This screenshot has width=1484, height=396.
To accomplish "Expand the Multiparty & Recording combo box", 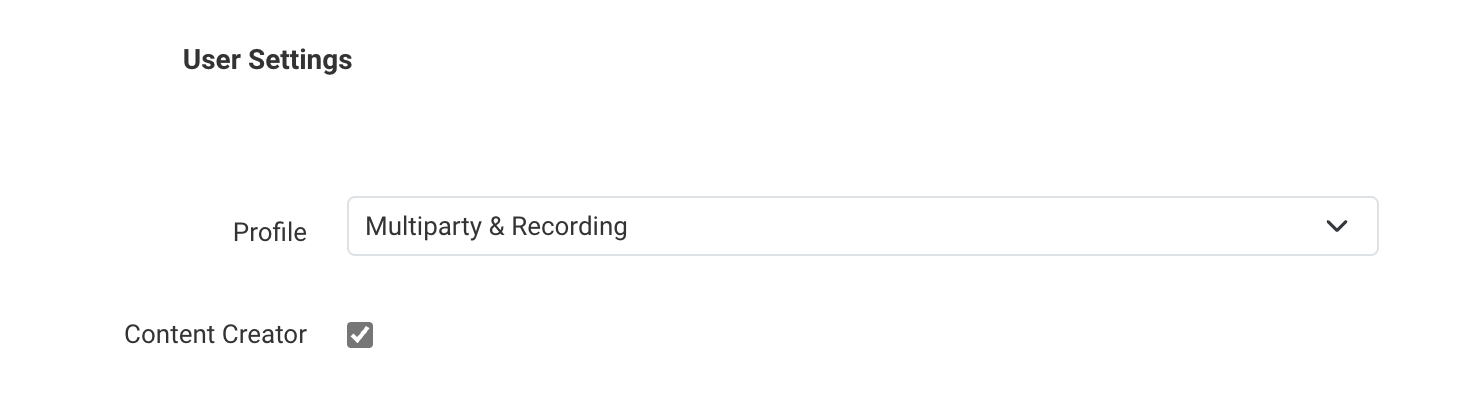I will click(862, 226).
